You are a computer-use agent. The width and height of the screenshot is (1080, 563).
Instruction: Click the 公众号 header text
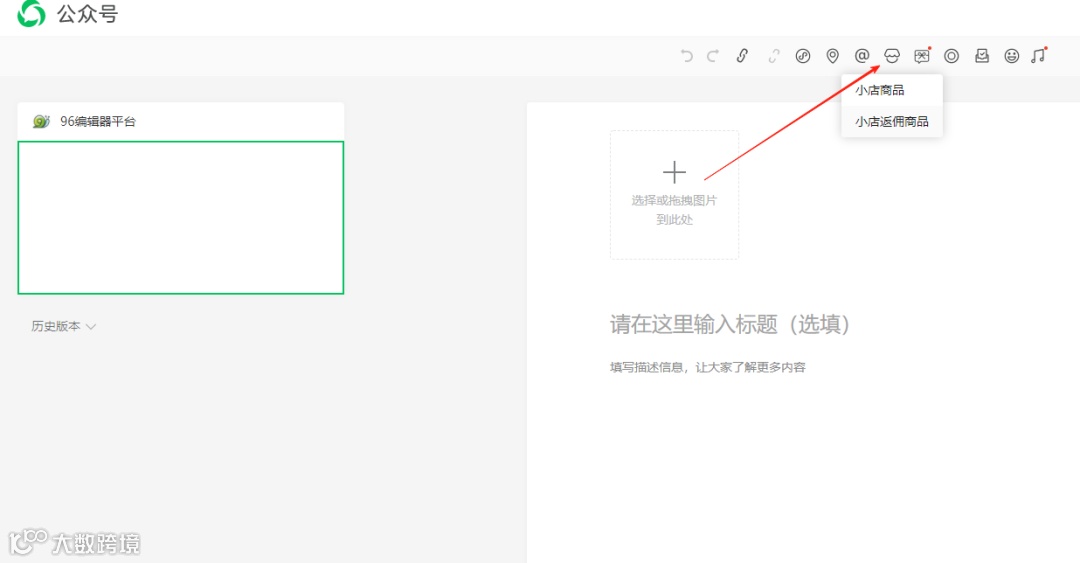point(87,14)
